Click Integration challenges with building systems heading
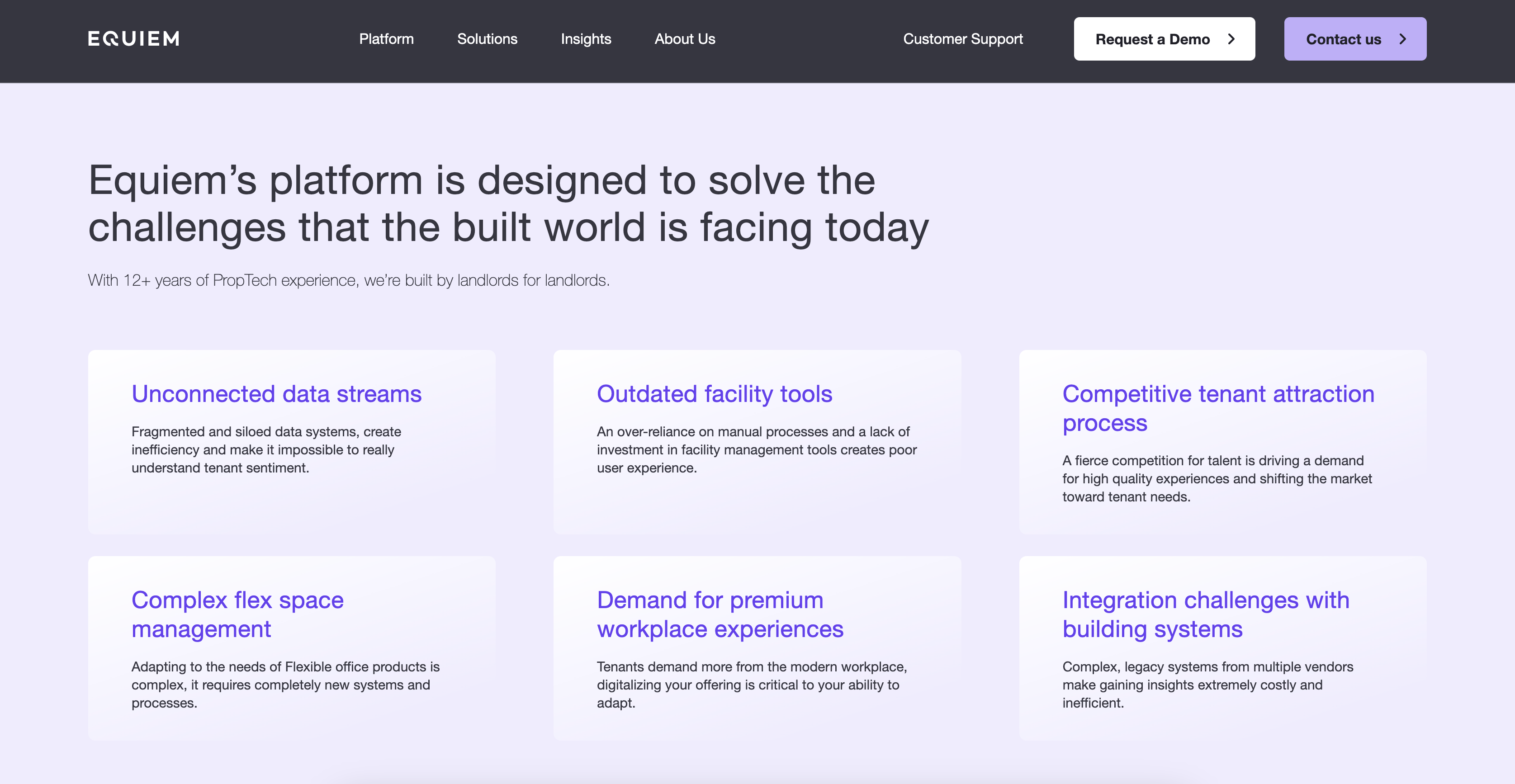 point(1205,614)
